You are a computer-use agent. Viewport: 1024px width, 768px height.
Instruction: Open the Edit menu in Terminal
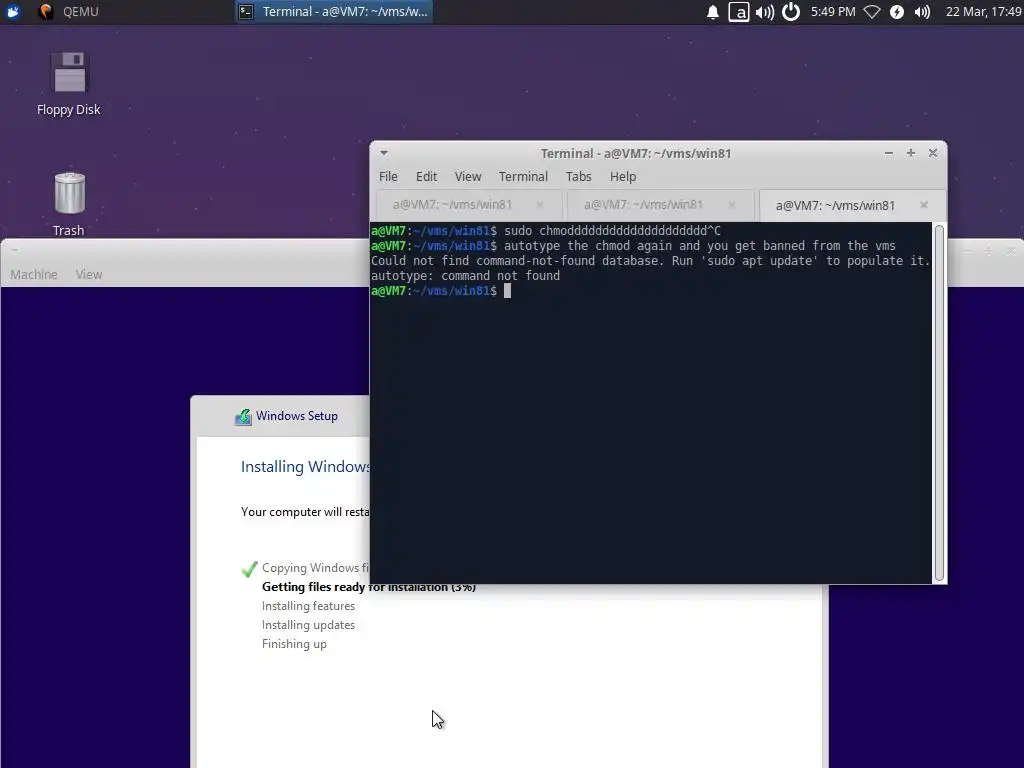click(426, 176)
